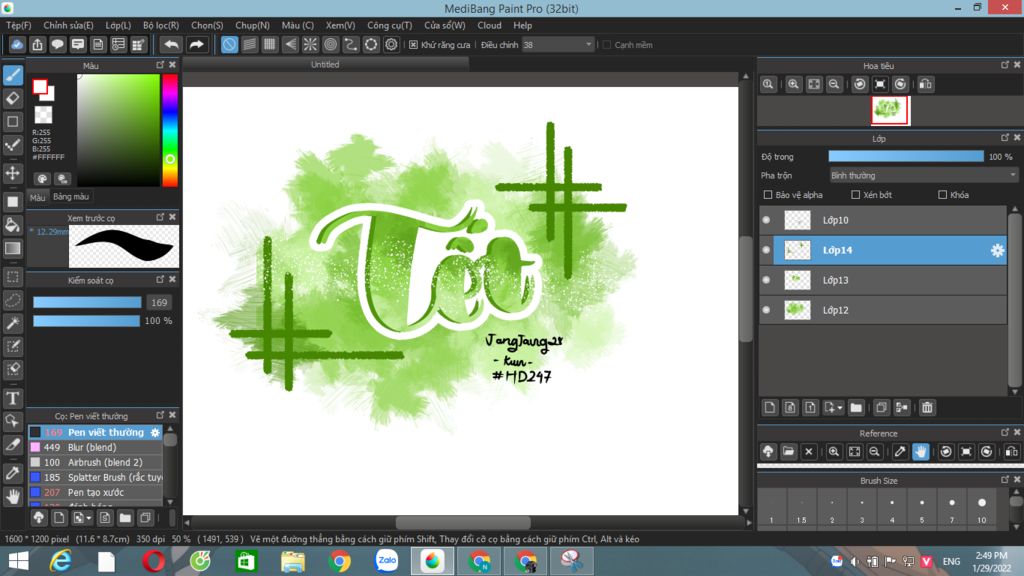
Task: Open File Explorer from taskbar
Action: 293,561
